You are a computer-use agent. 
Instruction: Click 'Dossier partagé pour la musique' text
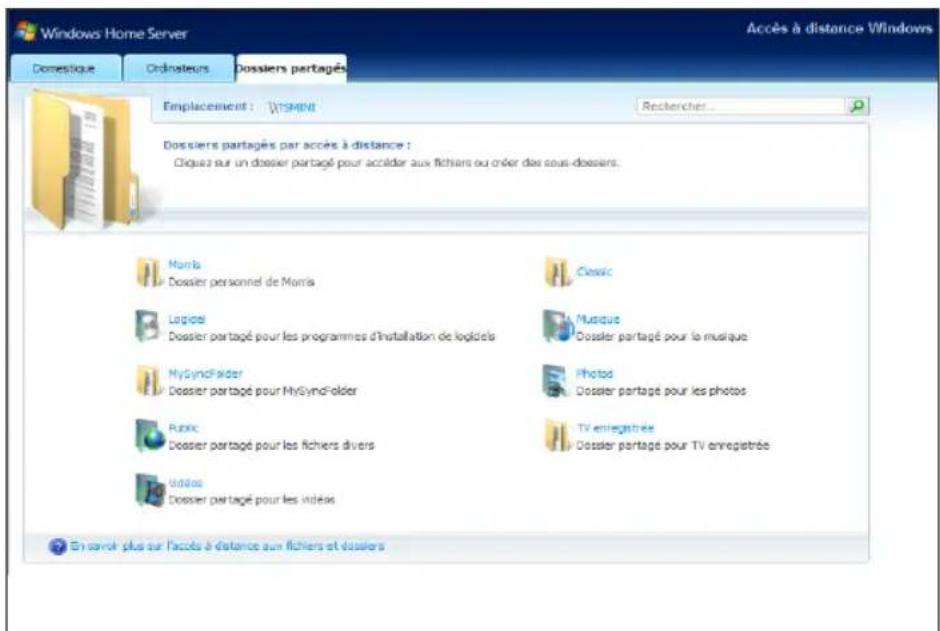click(x=661, y=337)
